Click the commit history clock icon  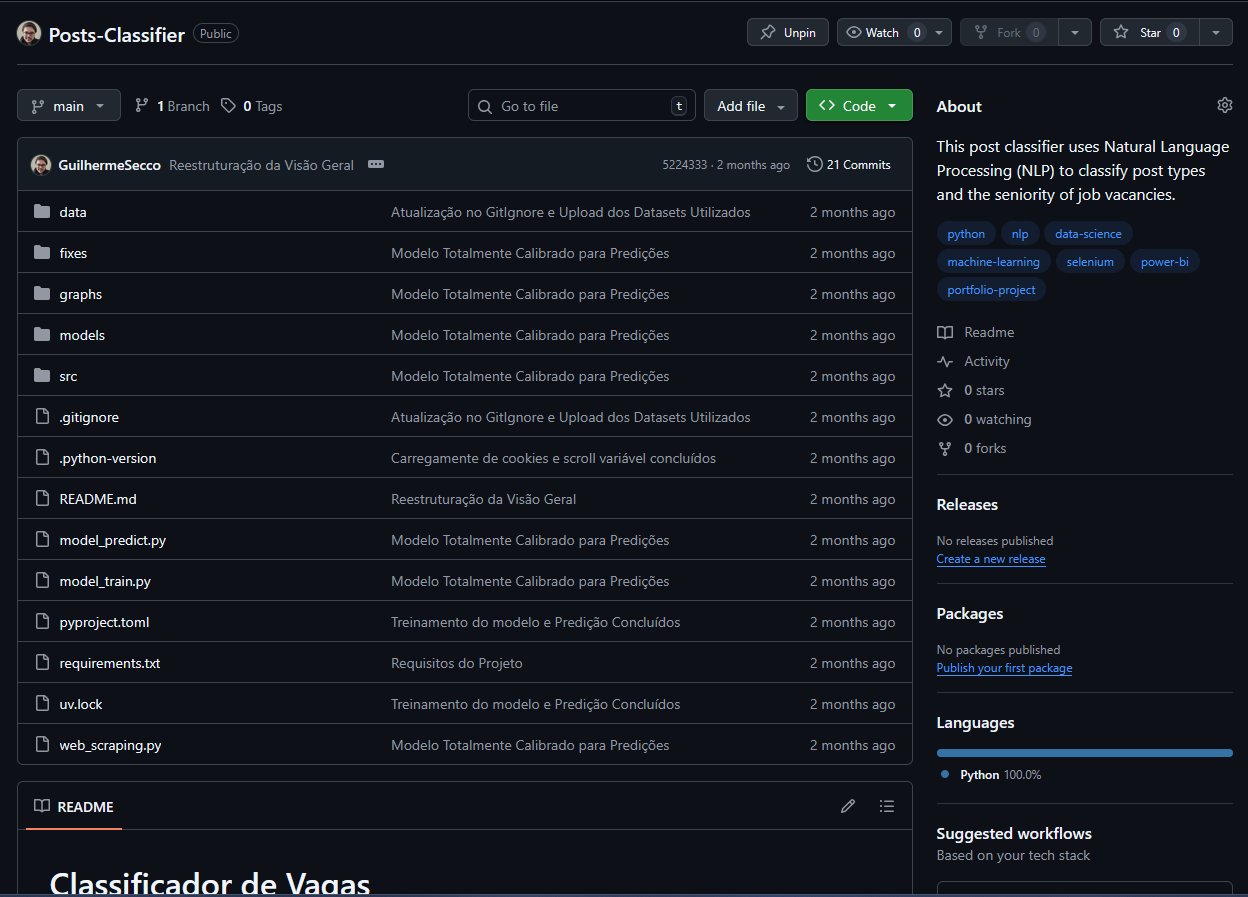[x=815, y=165]
